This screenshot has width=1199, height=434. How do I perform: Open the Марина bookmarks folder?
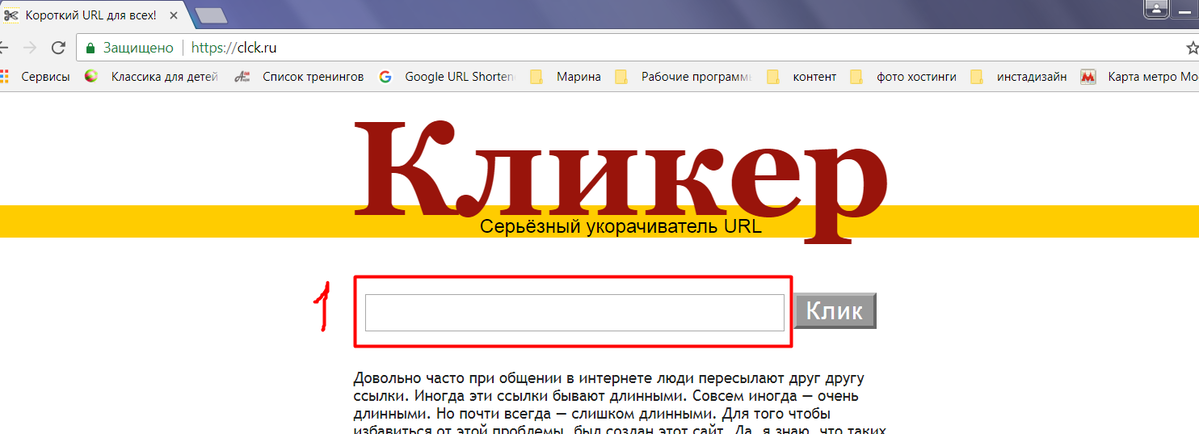[567, 76]
